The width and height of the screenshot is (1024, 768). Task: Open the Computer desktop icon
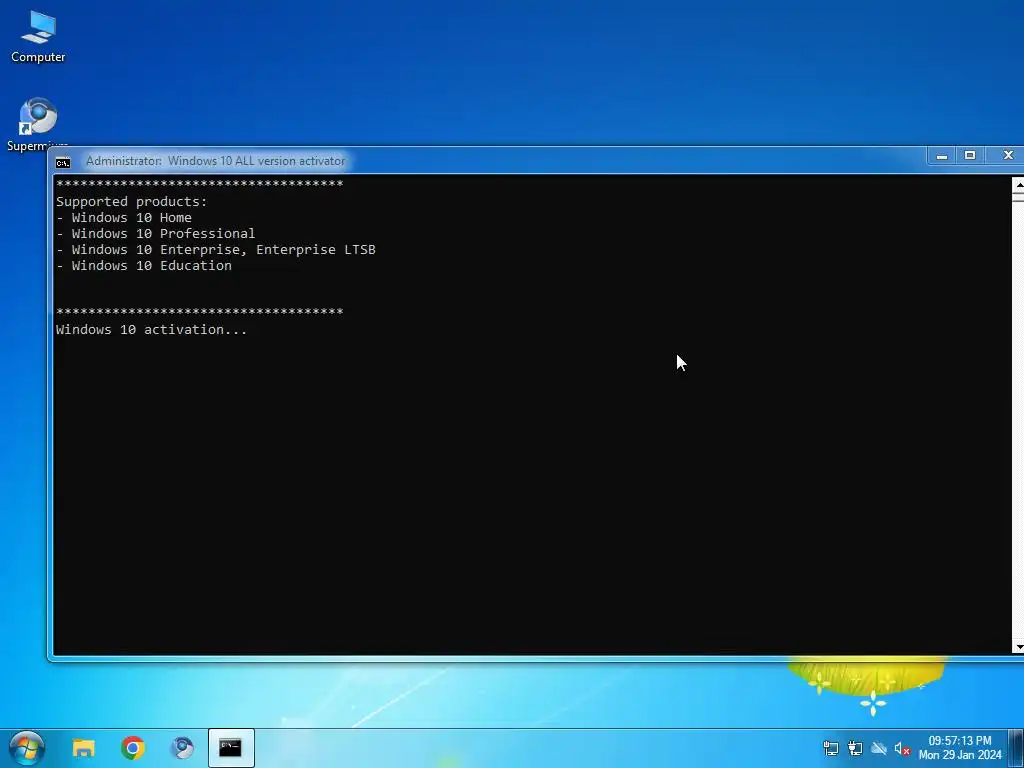click(x=38, y=37)
